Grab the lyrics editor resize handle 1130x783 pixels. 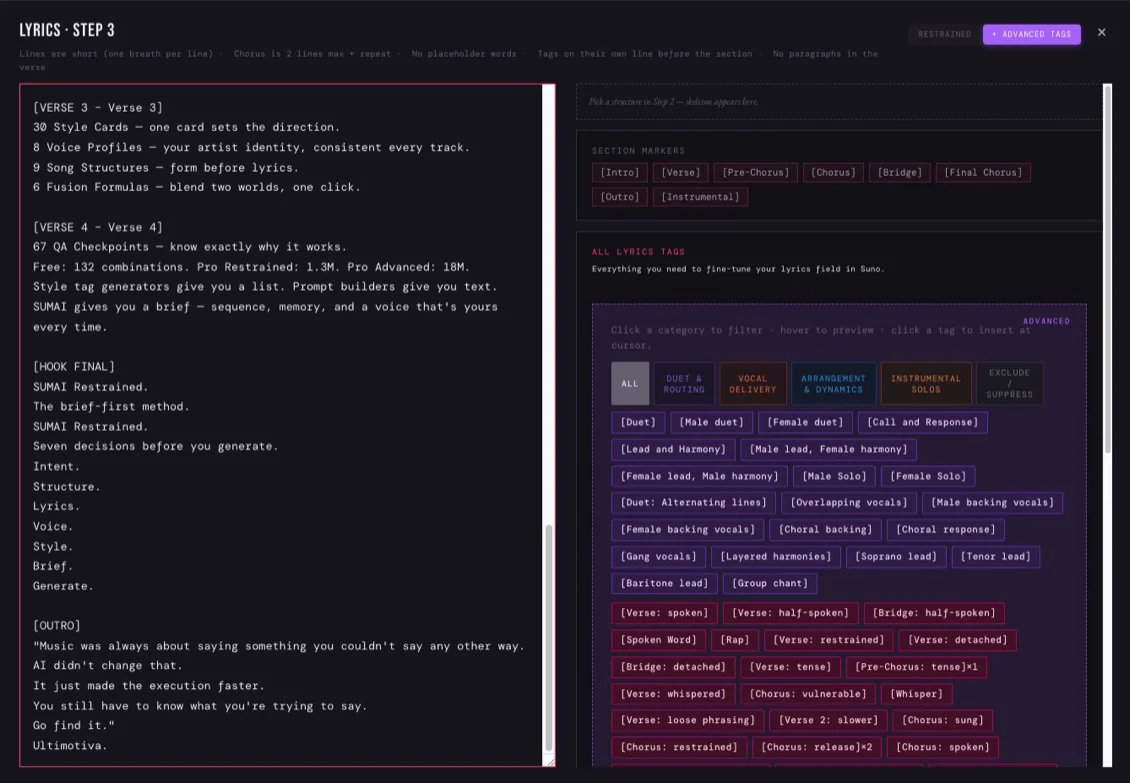551,761
